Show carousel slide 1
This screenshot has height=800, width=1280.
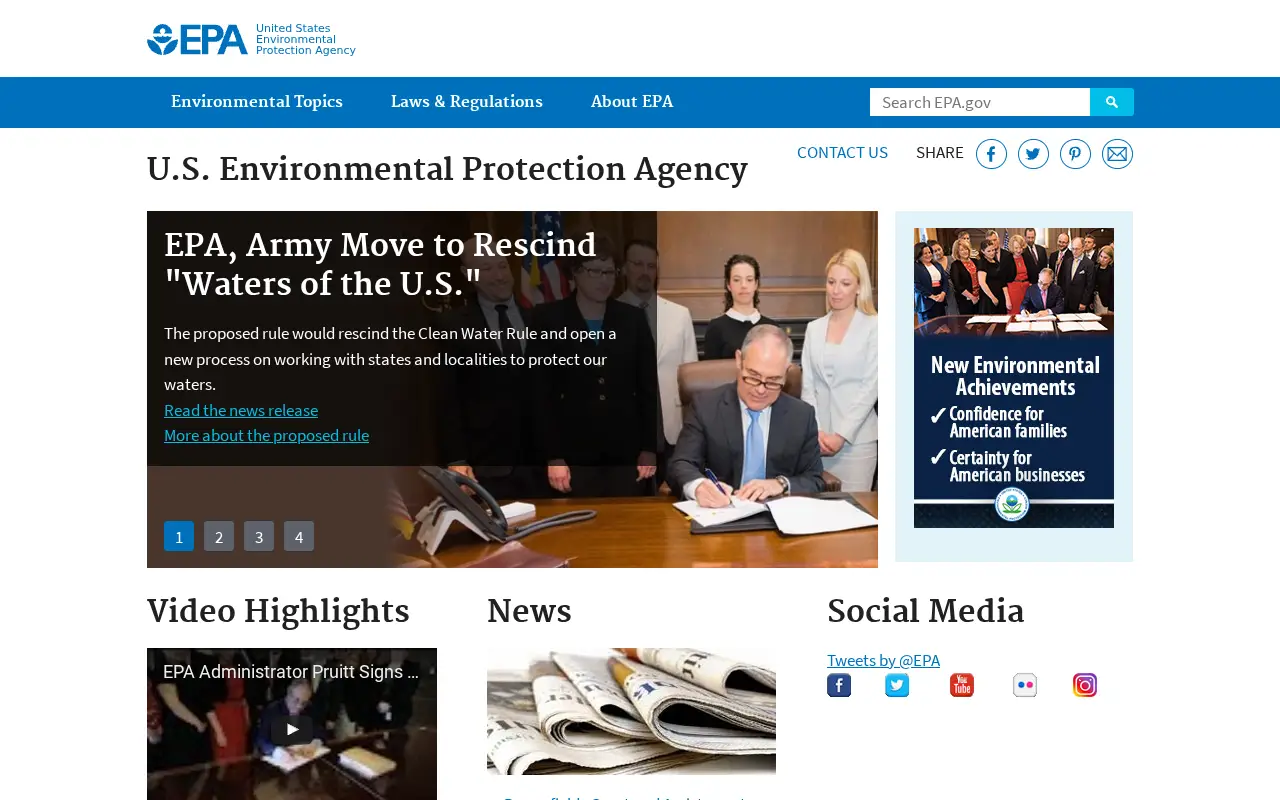coord(179,536)
